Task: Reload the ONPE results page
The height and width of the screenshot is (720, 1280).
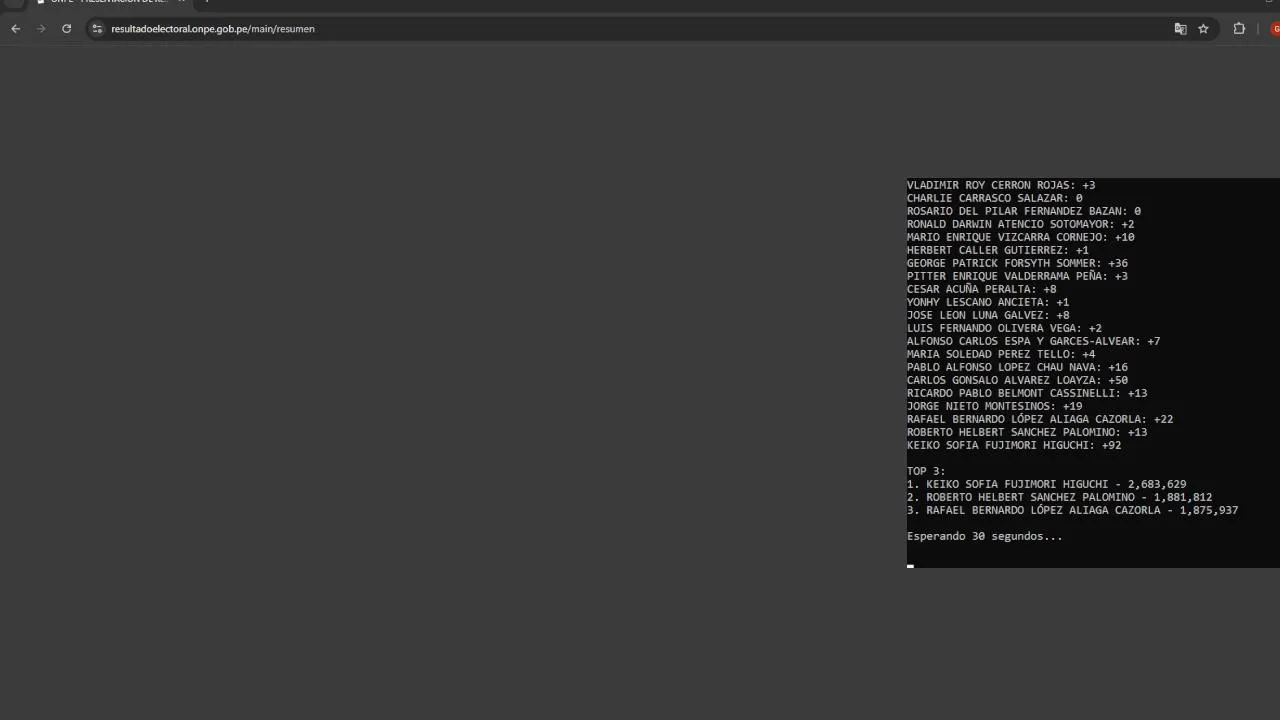Action: (x=67, y=29)
